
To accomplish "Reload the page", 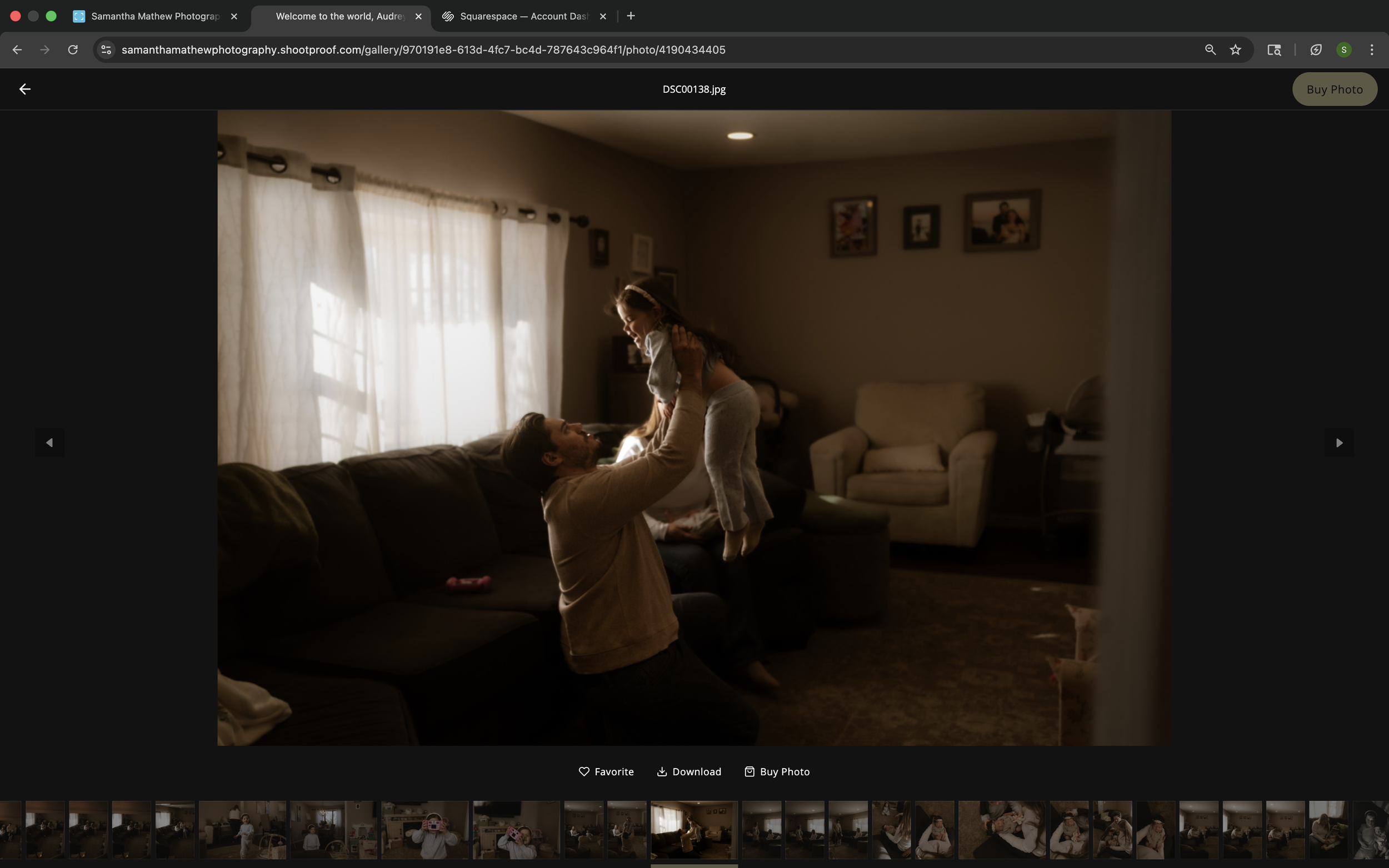I will coord(73,50).
